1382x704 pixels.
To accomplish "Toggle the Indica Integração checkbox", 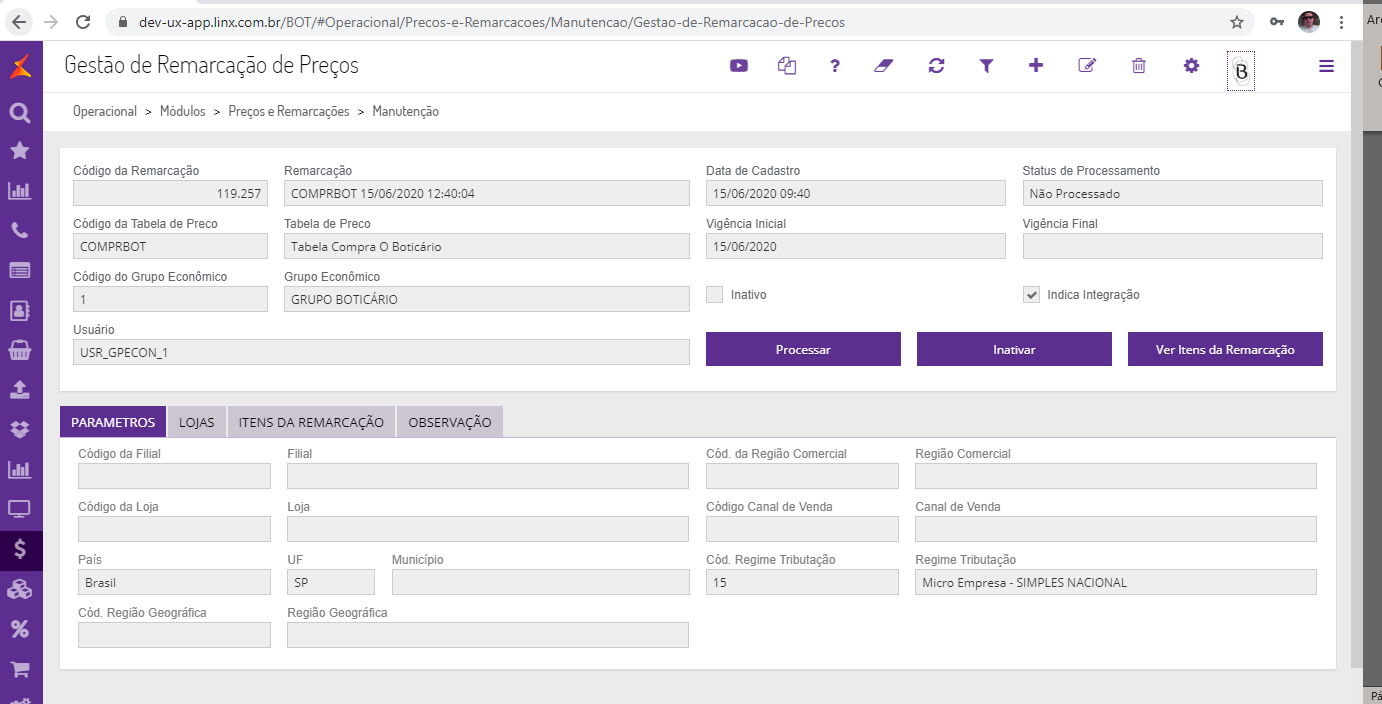I will (1031, 295).
